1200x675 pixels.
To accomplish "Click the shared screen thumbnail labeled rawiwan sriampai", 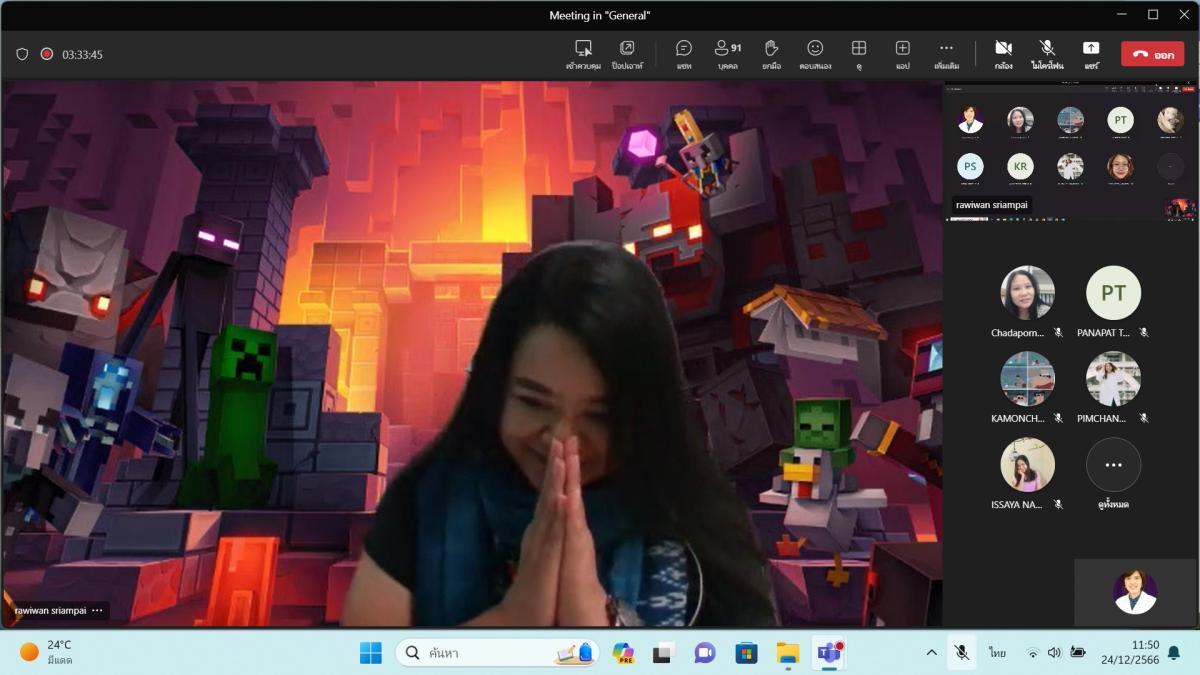I will click(1070, 152).
